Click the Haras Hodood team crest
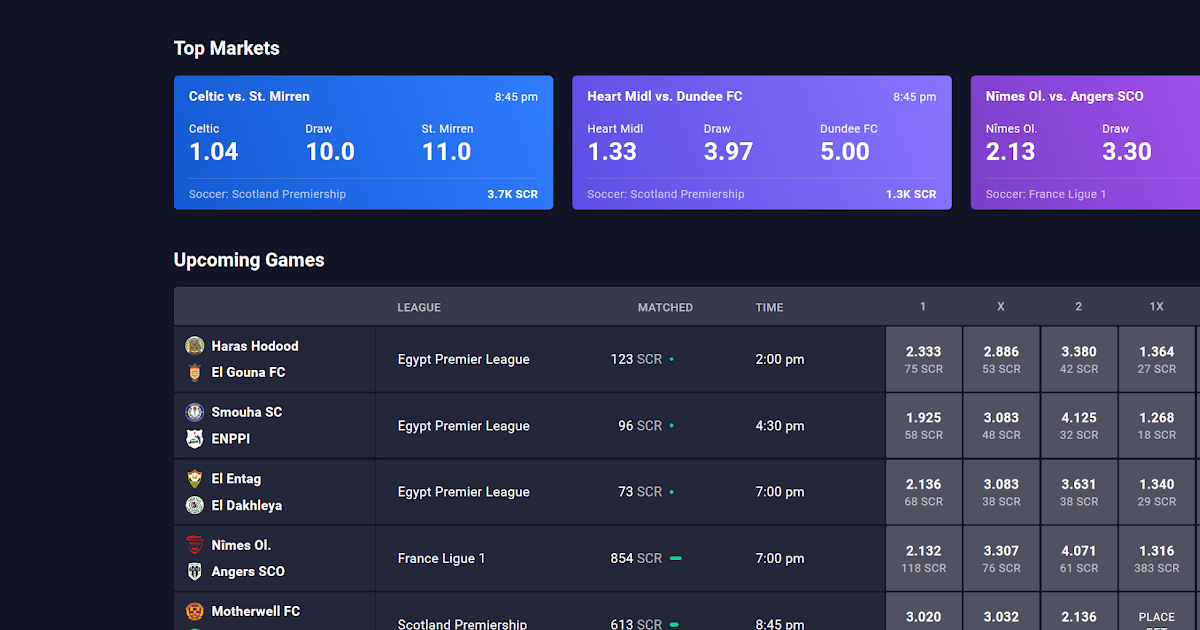Screen dimensions: 1200x630 pos(195,345)
